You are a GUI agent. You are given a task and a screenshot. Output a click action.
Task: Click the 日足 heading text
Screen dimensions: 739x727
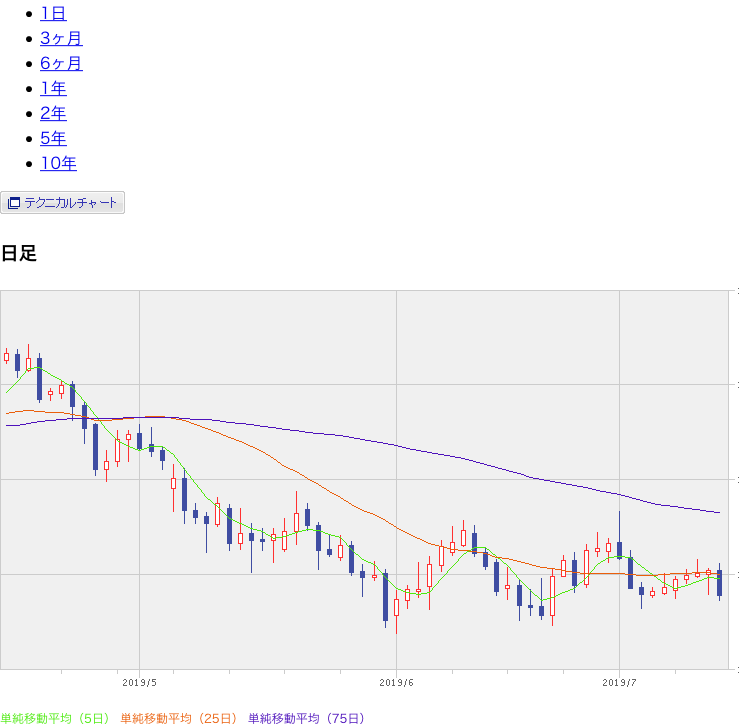pyautogui.click(x=19, y=253)
